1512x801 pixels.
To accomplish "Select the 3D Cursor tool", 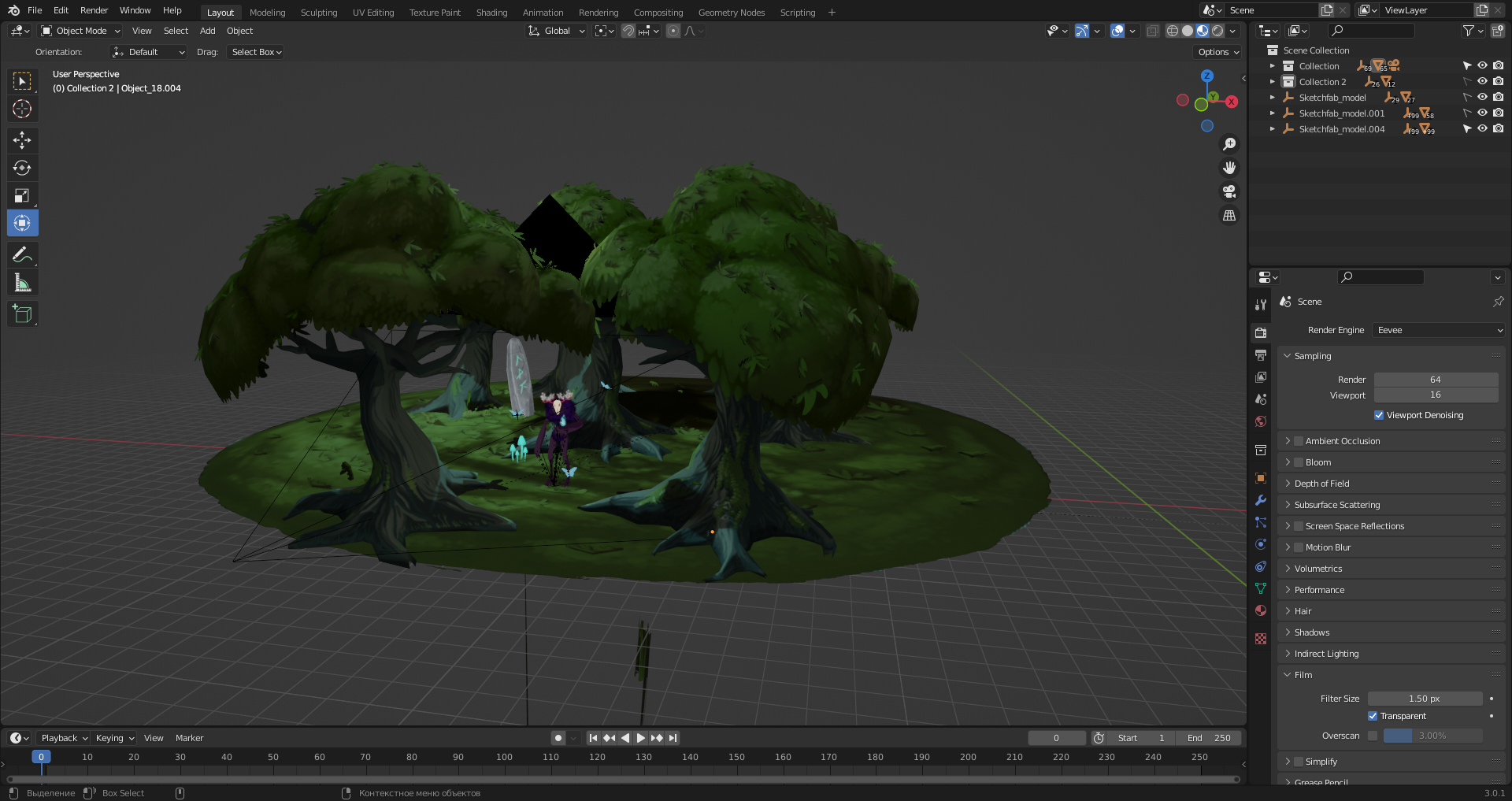I will pos(22,109).
